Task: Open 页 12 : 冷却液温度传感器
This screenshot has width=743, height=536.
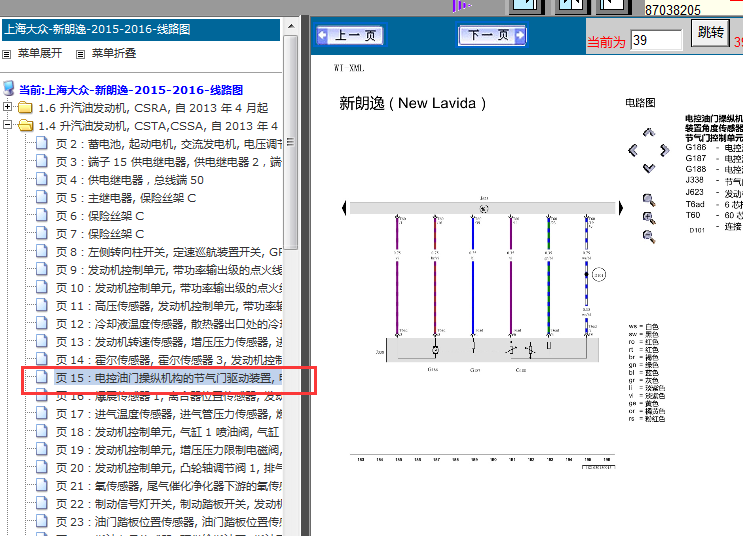Action: 169,324
